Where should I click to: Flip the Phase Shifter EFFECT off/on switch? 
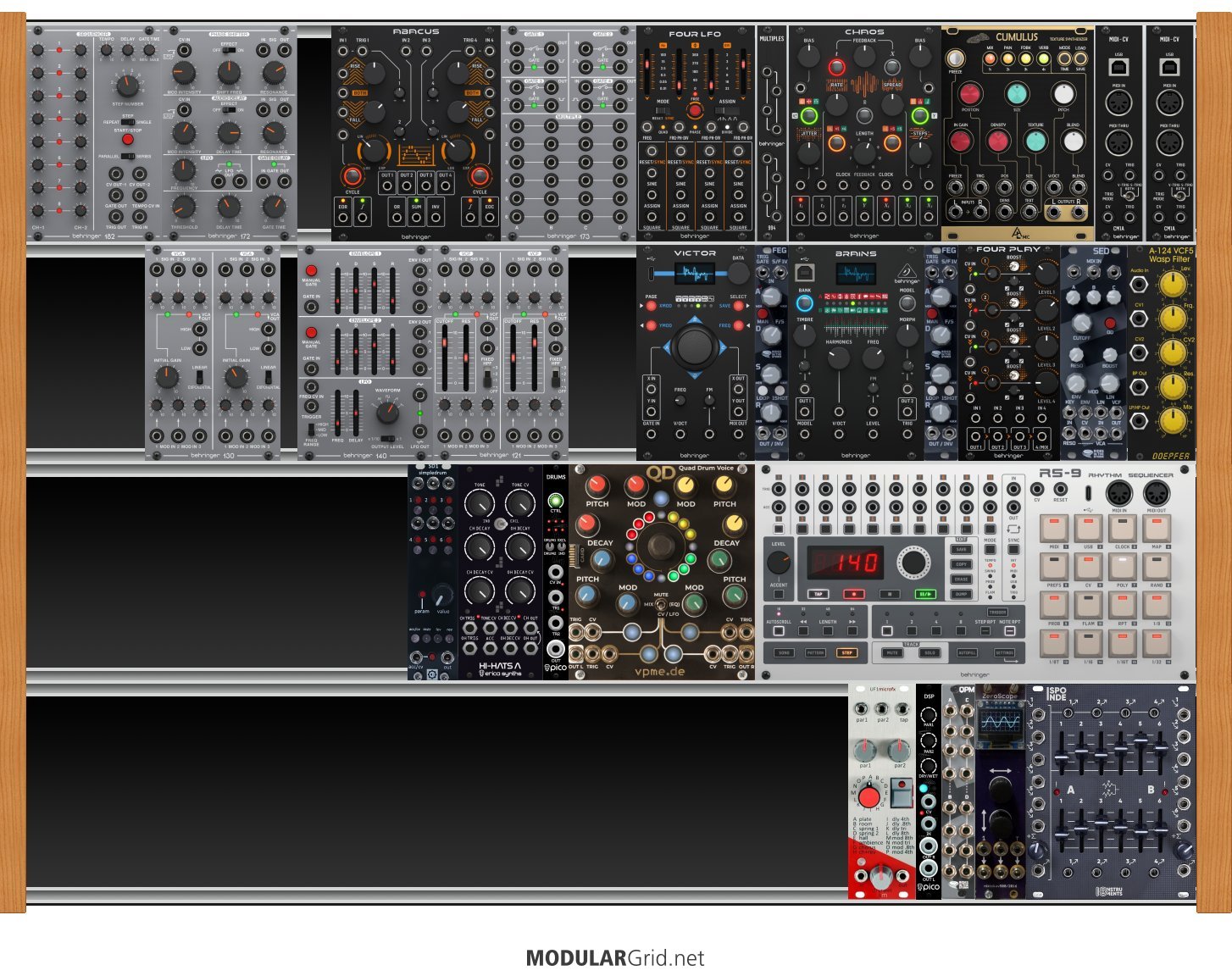pyautogui.click(x=229, y=51)
